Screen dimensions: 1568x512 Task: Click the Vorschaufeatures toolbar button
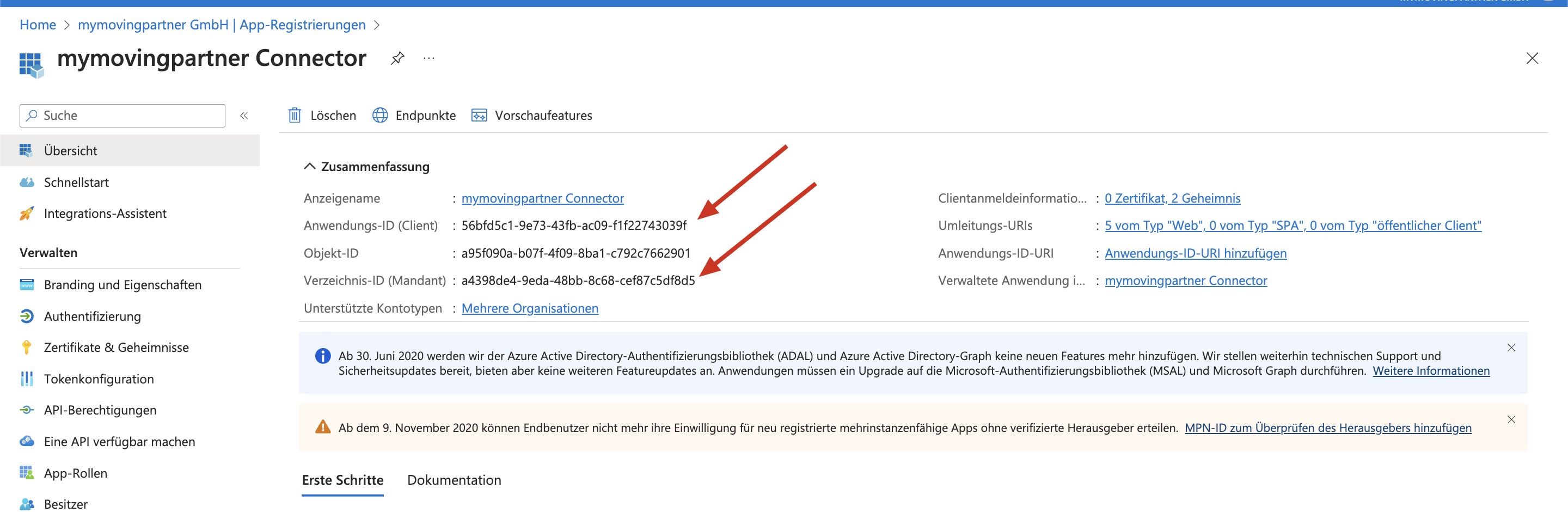[x=531, y=115]
